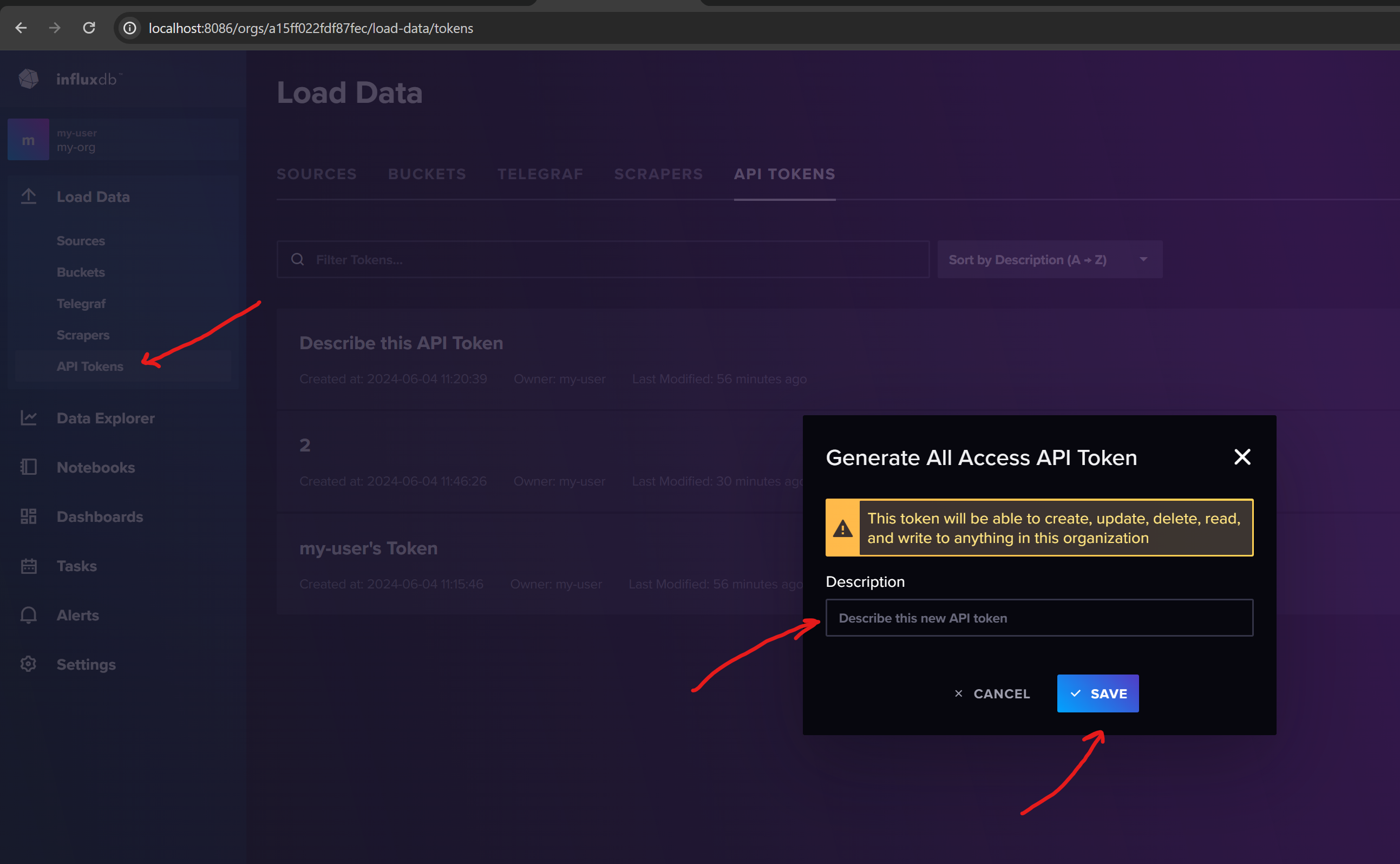Click the Filter Tokens search field
Viewport: 1400px width, 864px height.
tap(603, 260)
